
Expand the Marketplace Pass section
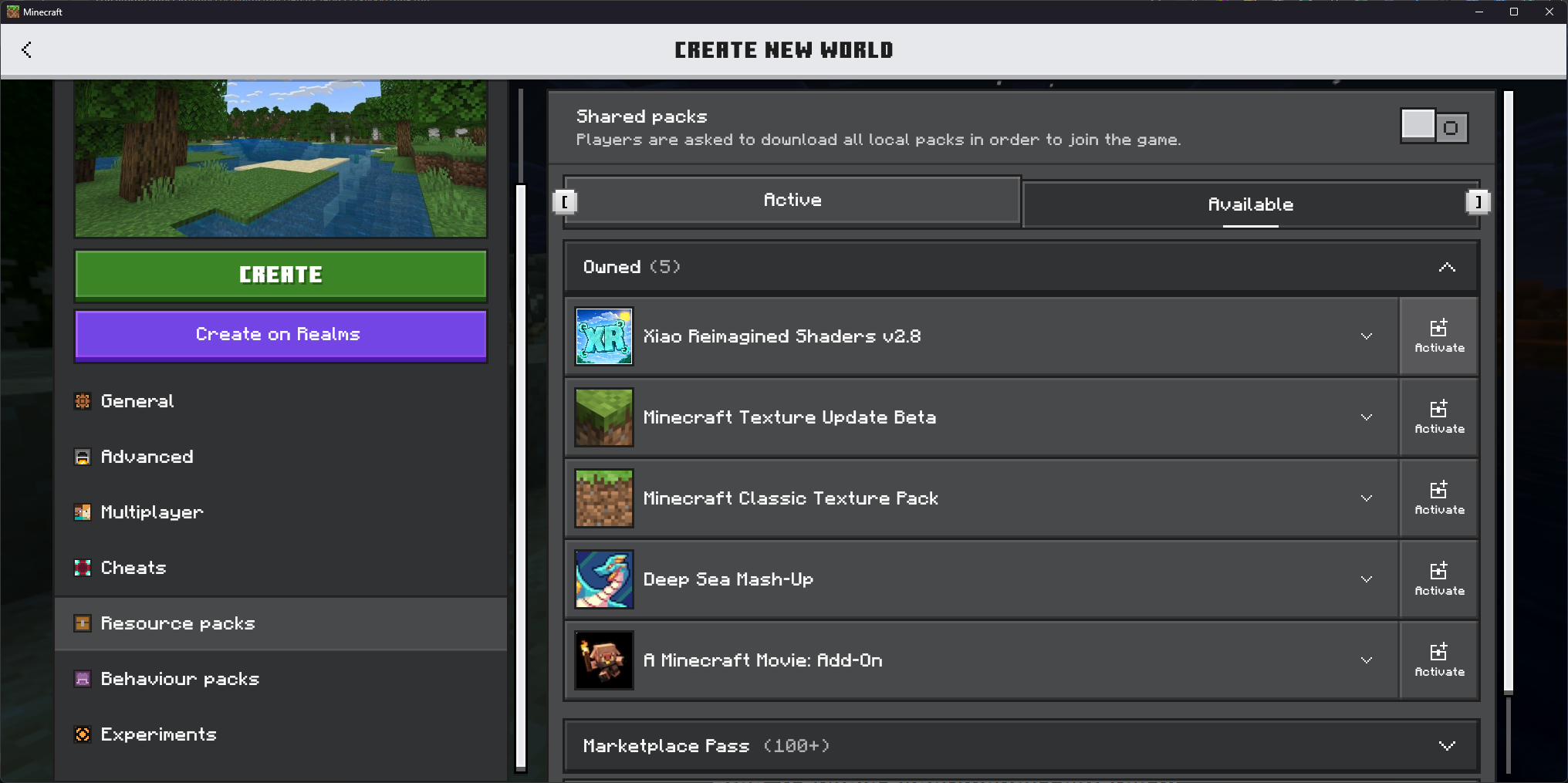click(1447, 746)
